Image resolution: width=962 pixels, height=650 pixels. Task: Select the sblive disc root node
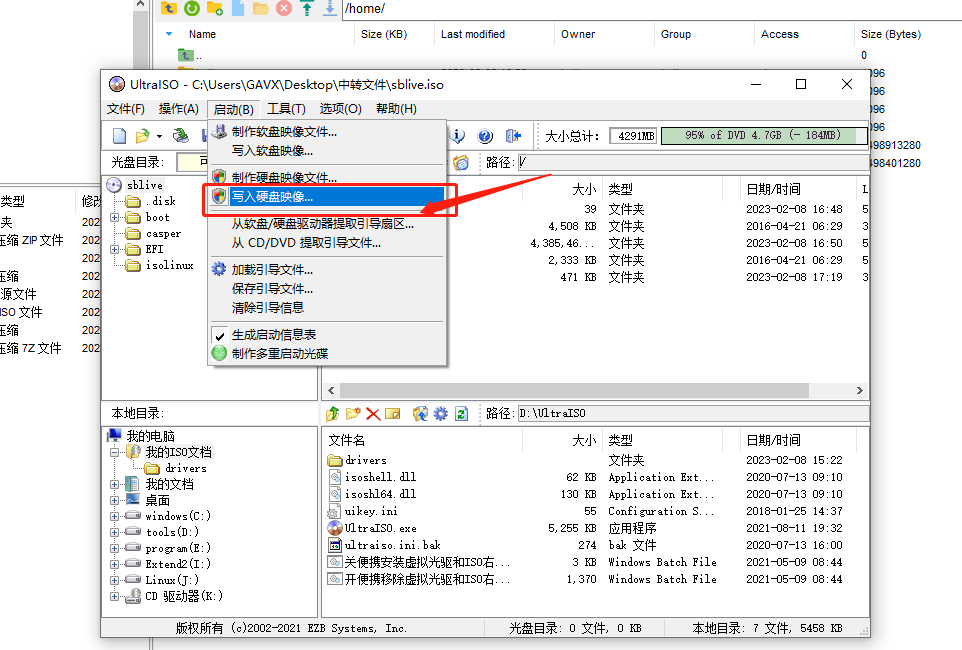click(x=145, y=185)
